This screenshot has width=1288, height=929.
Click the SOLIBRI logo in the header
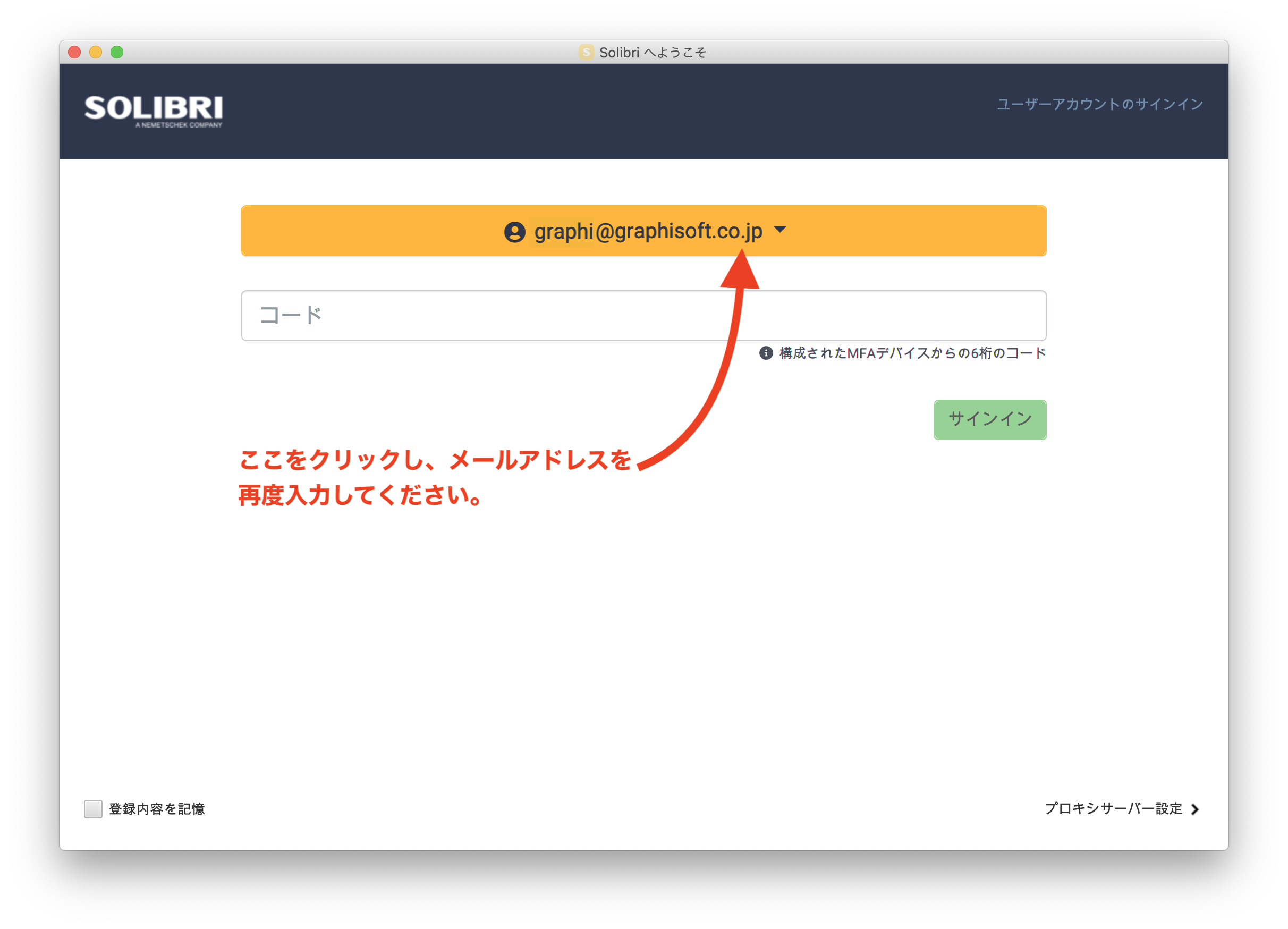coord(154,110)
